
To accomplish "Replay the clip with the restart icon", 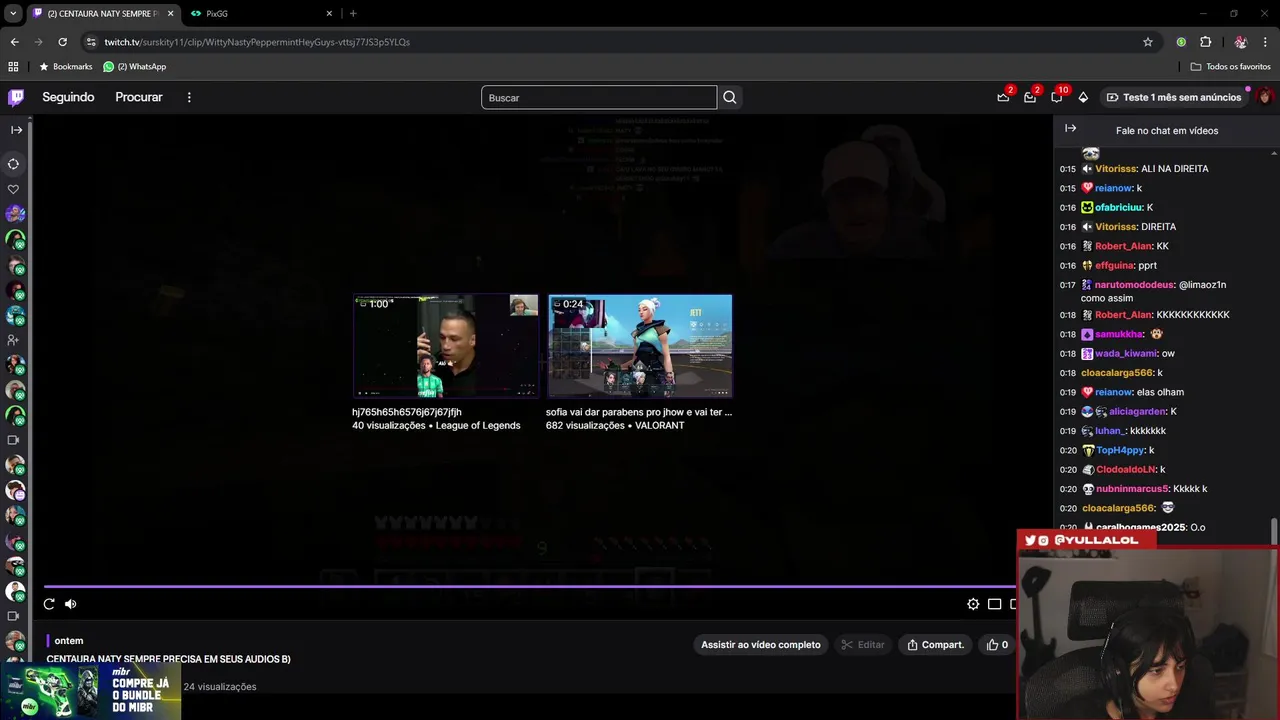I will [49, 604].
